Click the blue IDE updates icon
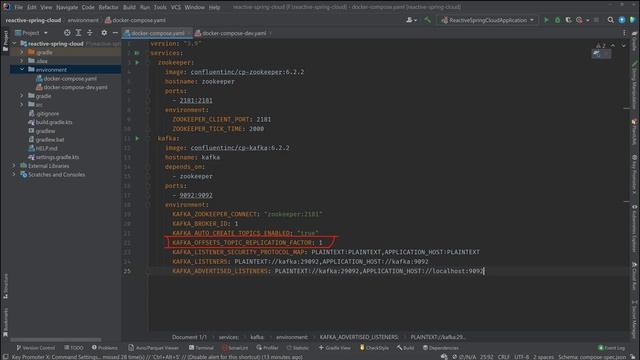Screen dimensions: 640x360 (x=622, y=20)
